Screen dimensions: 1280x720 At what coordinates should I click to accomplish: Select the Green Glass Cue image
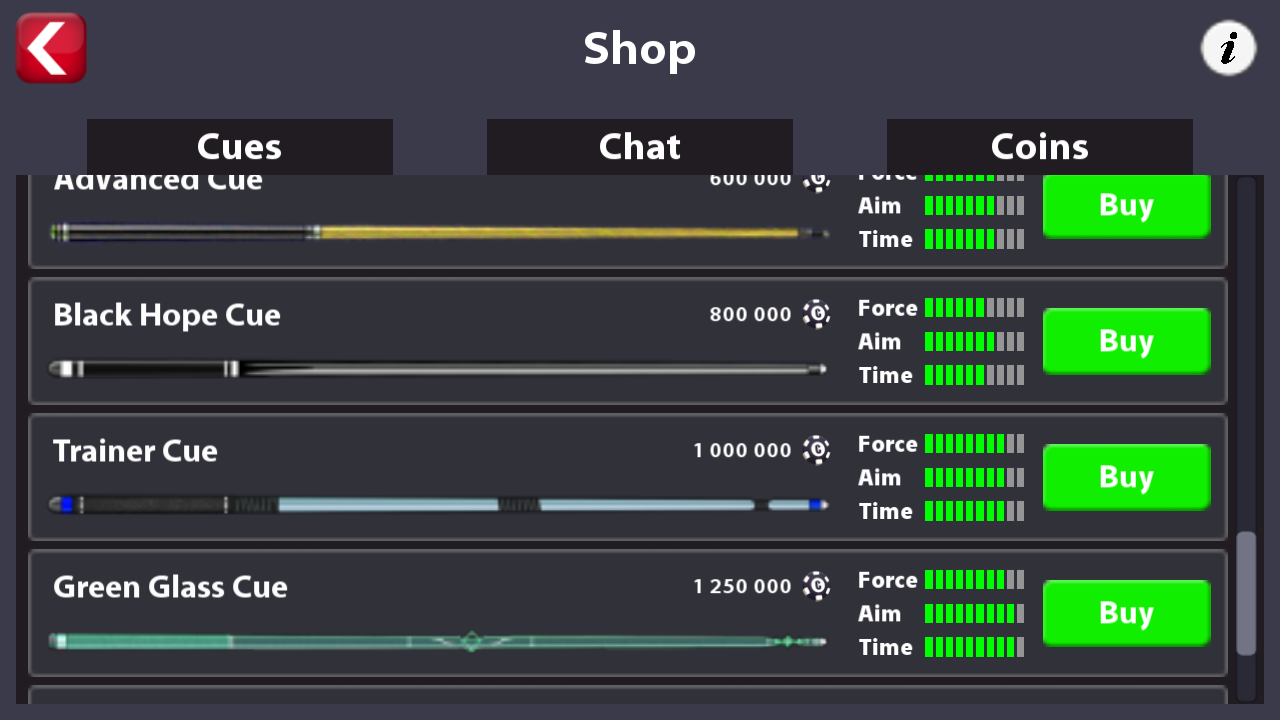(438, 641)
